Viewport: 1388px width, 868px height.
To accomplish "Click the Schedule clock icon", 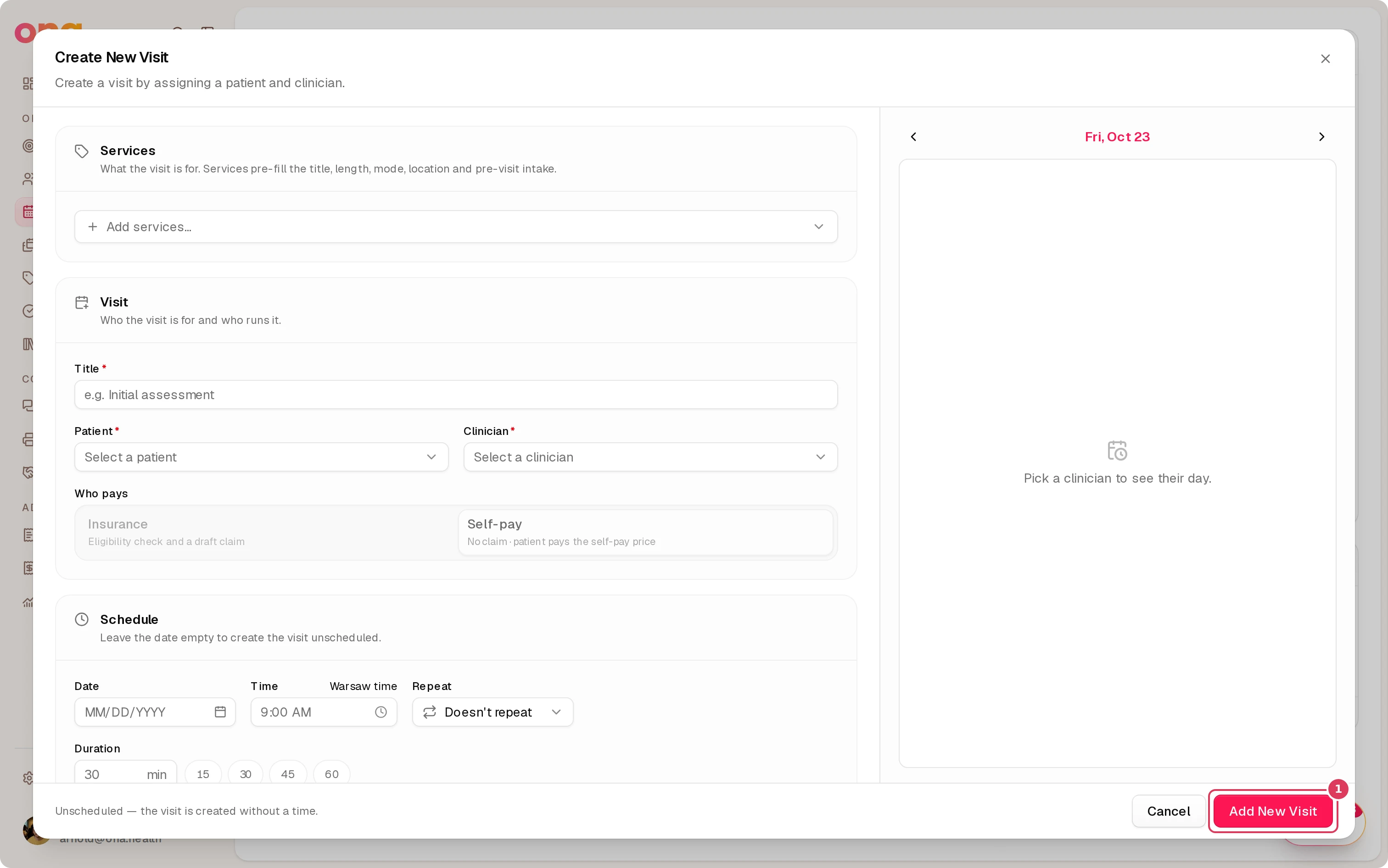I will (x=82, y=619).
